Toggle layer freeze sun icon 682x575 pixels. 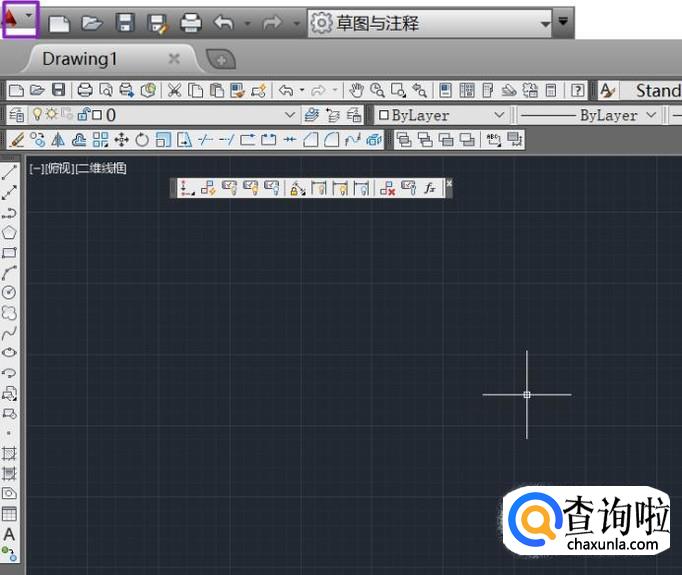click(x=51, y=115)
